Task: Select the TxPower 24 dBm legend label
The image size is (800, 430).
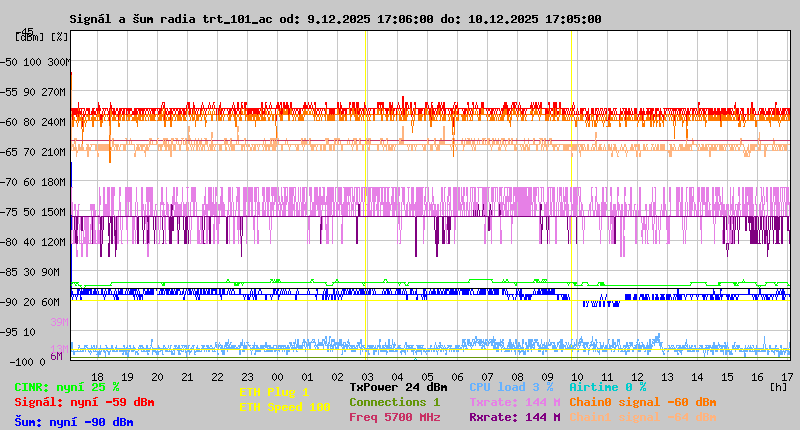Action: [x=398, y=387]
